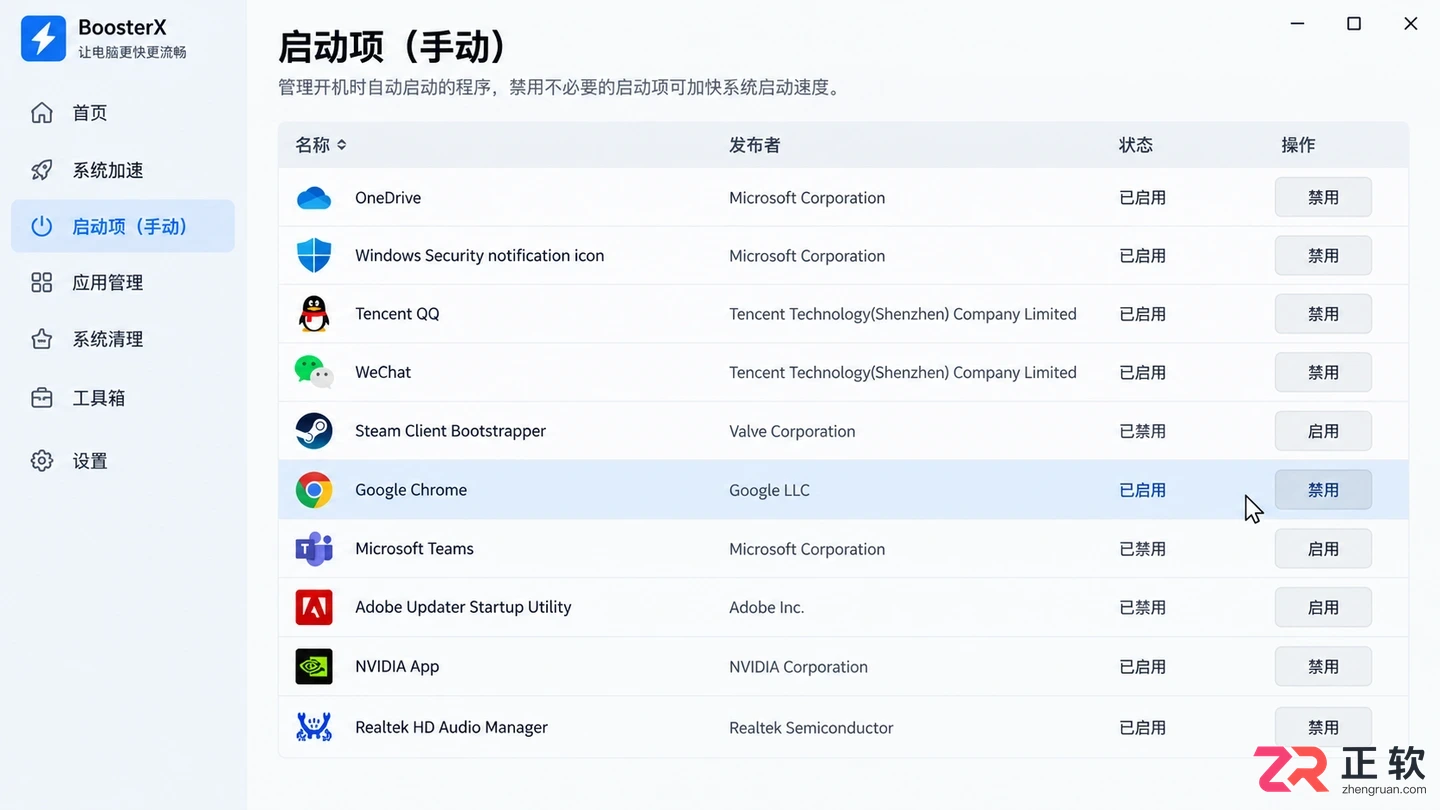Viewport: 1440px width, 810px height.
Task: Disable OneDrive startup with 禁用
Action: point(1323,198)
